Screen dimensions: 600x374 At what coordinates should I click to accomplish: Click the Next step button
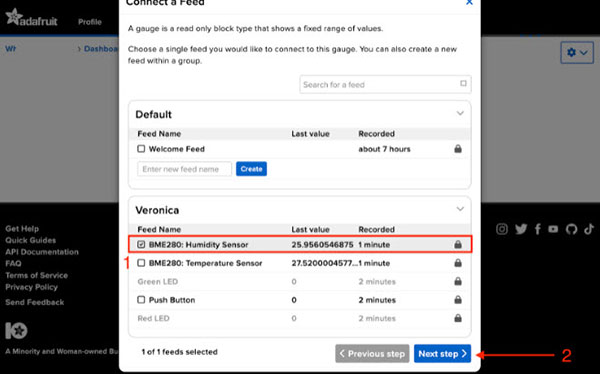(442, 354)
